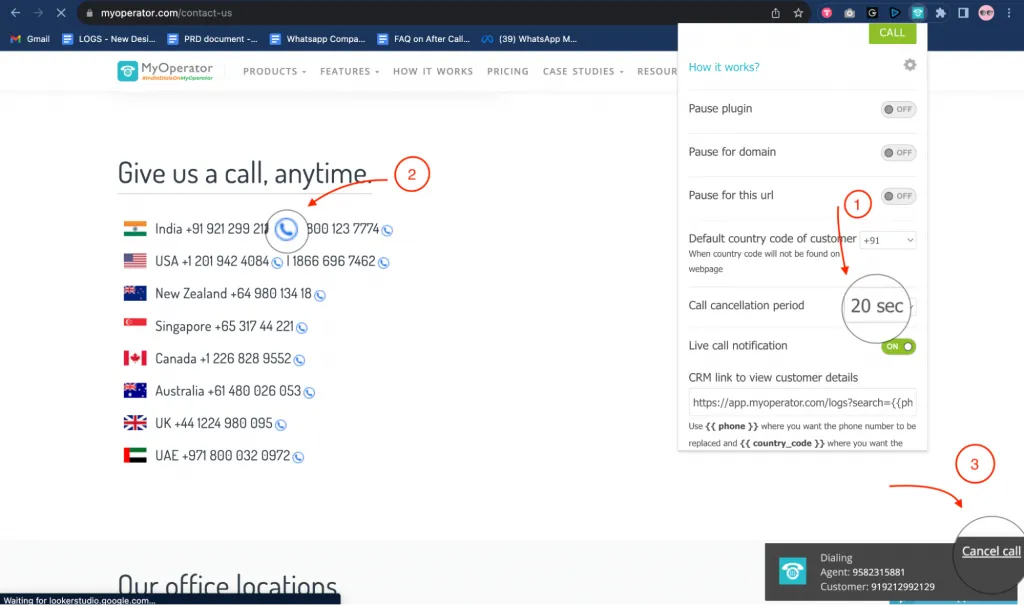Click the Grammarly G extension icon

(x=872, y=13)
